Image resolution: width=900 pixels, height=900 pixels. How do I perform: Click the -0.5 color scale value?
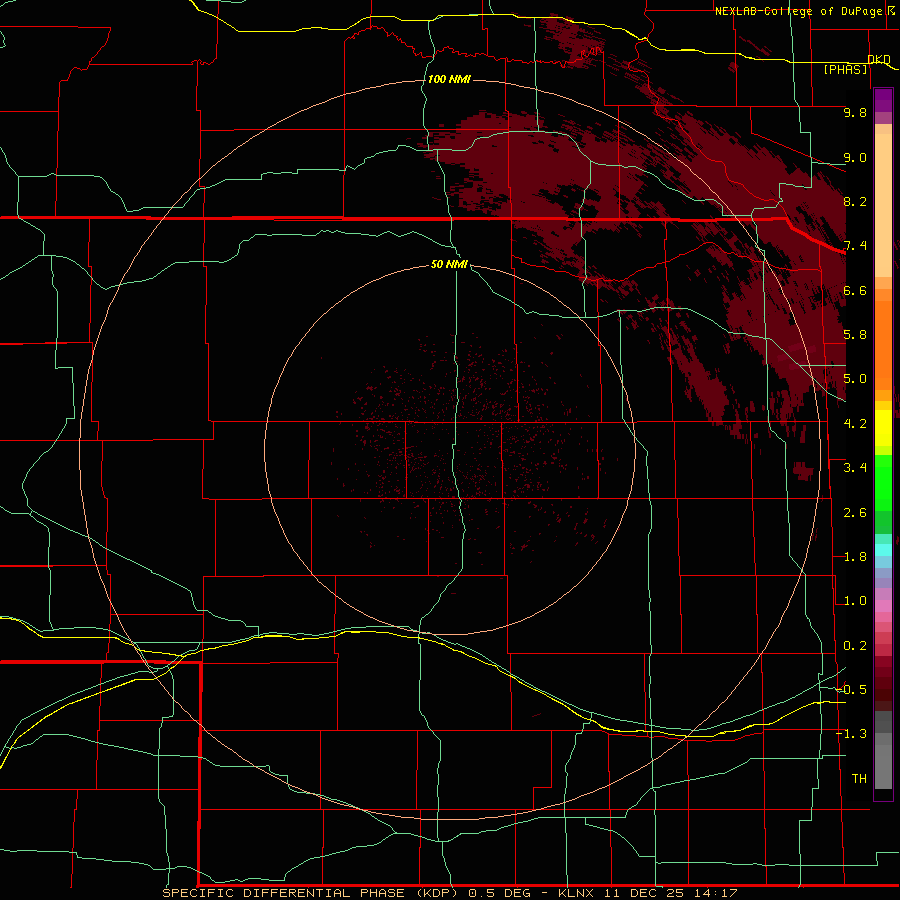click(851, 690)
